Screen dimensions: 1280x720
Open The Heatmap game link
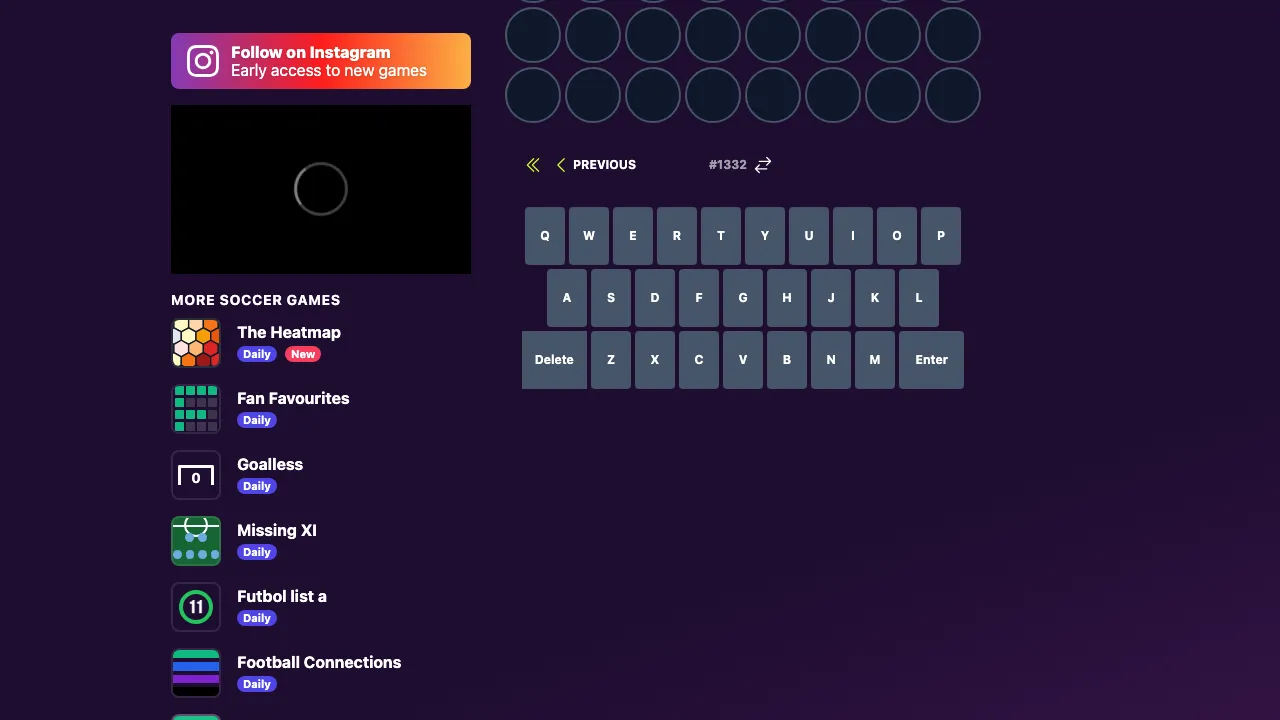click(x=289, y=332)
